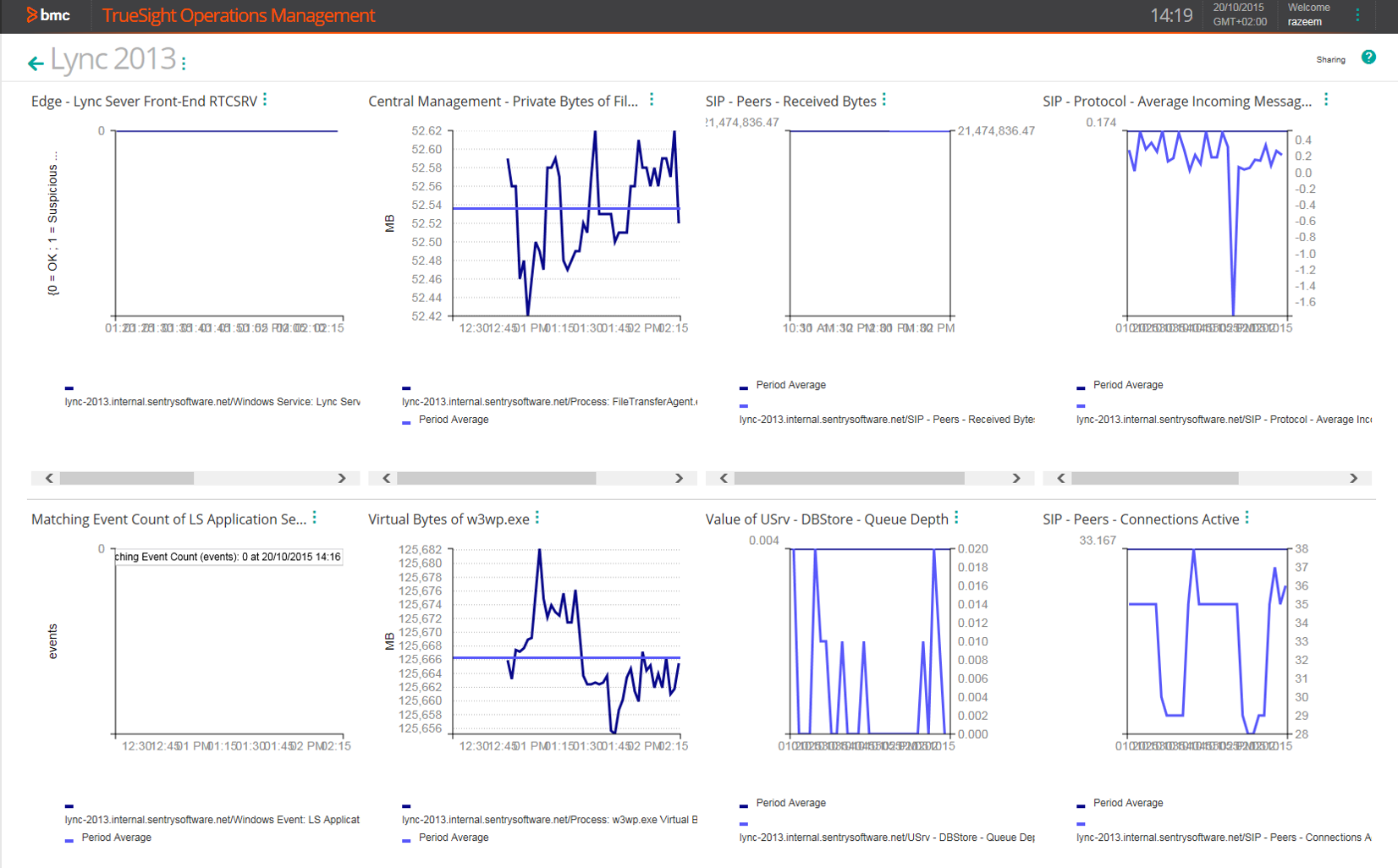Click the SIP - Peers - Connections Active line chart

(1207, 641)
